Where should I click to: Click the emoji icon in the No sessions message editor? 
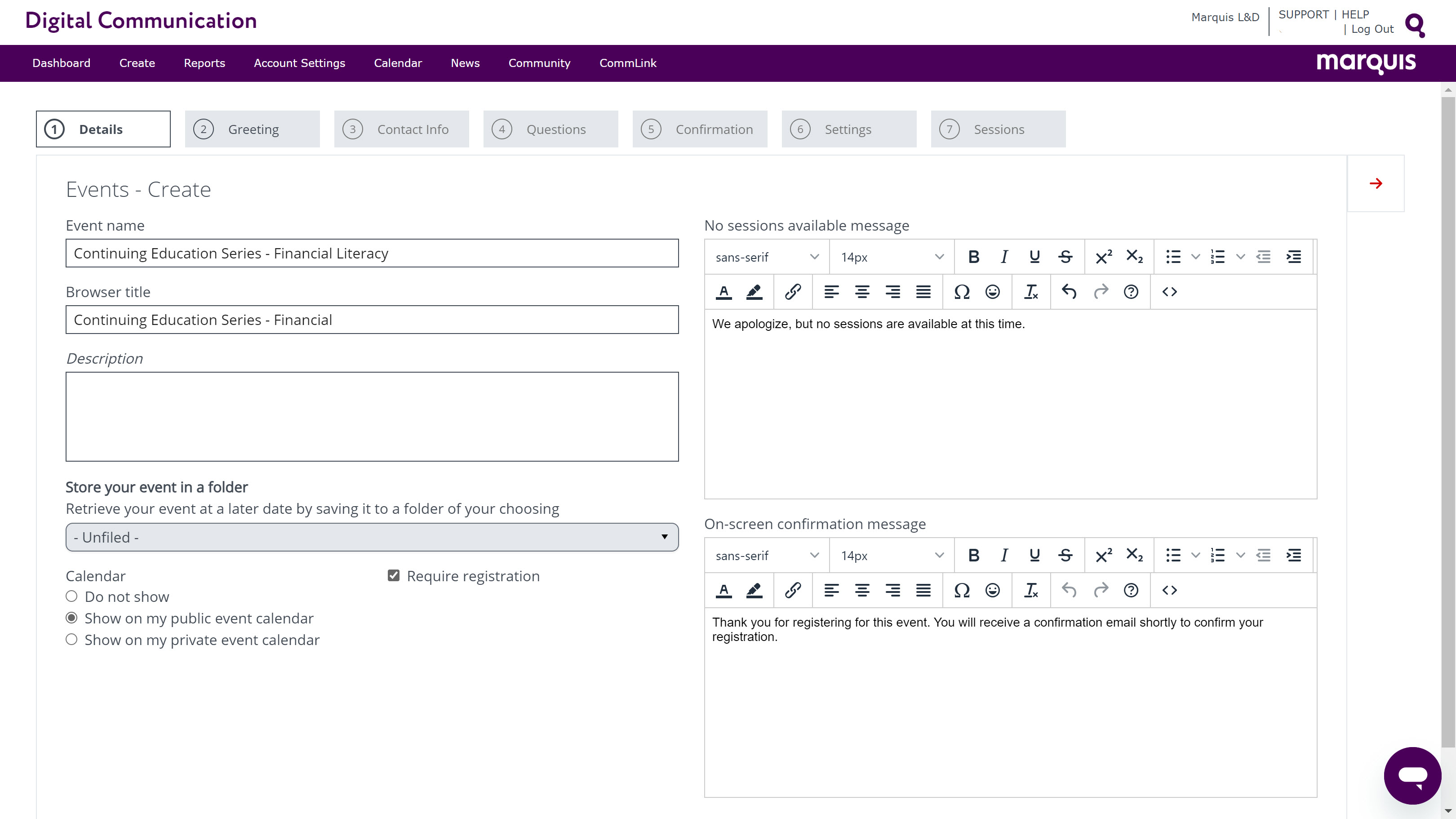coord(993,292)
